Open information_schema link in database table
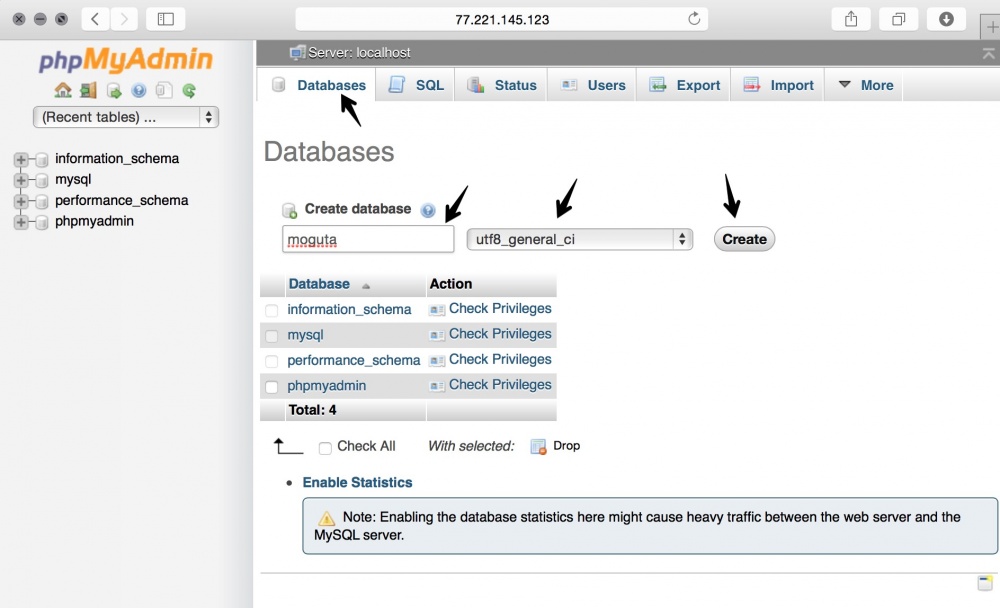The width and height of the screenshot is (1000, 608). [x=349, y=309]
